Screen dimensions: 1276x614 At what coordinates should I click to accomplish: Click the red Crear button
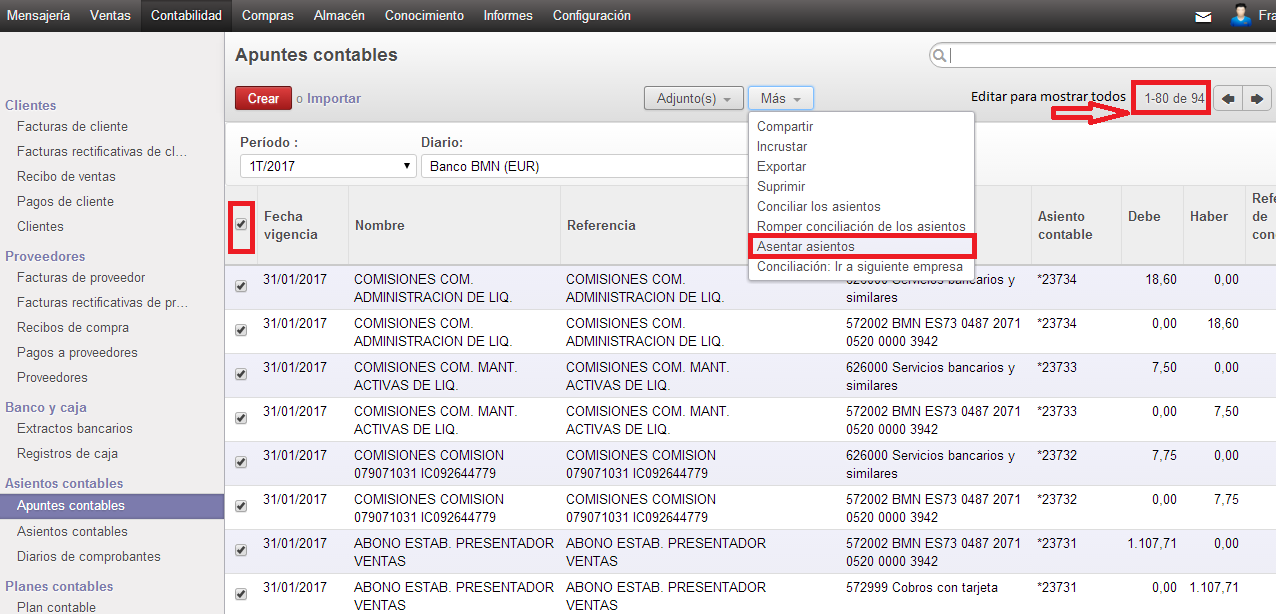coord(263,98)
